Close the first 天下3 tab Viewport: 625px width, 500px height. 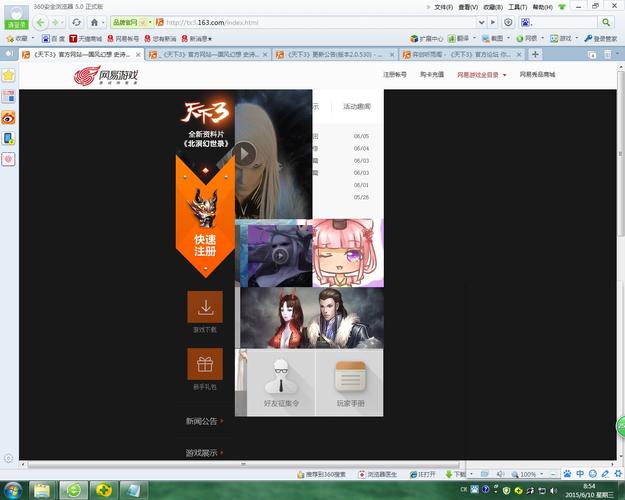[138, 55]
